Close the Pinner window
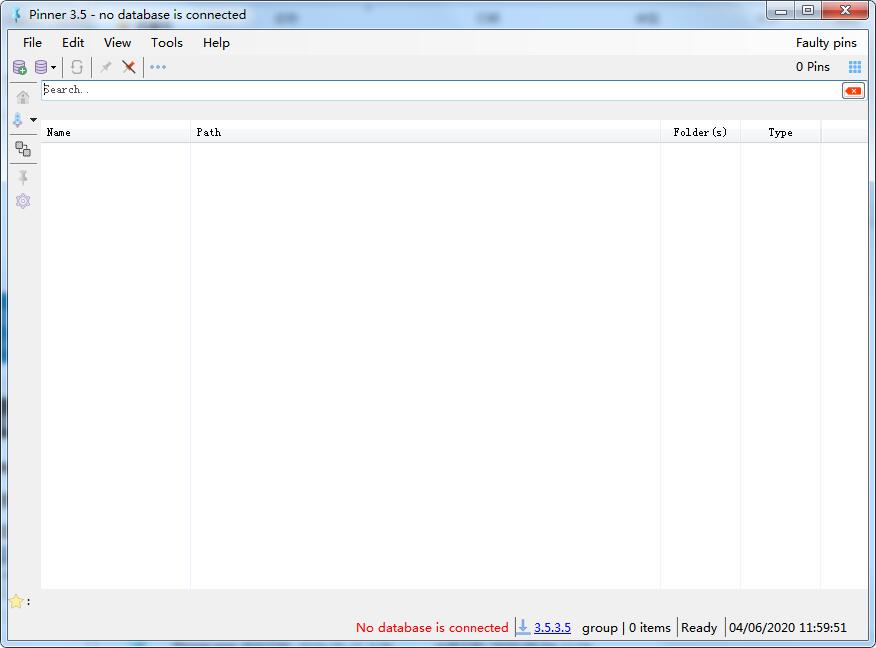 tap(845, 11)
